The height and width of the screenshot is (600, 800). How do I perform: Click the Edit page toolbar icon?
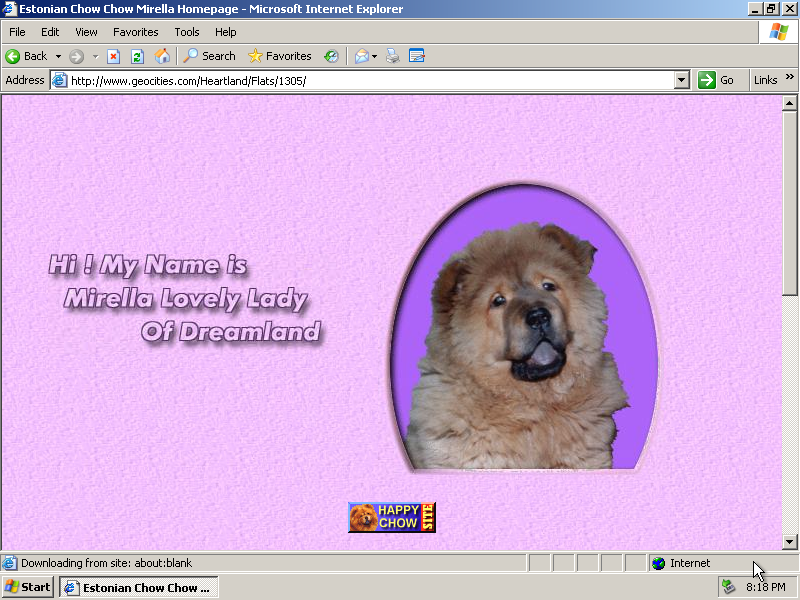(417, 56)
